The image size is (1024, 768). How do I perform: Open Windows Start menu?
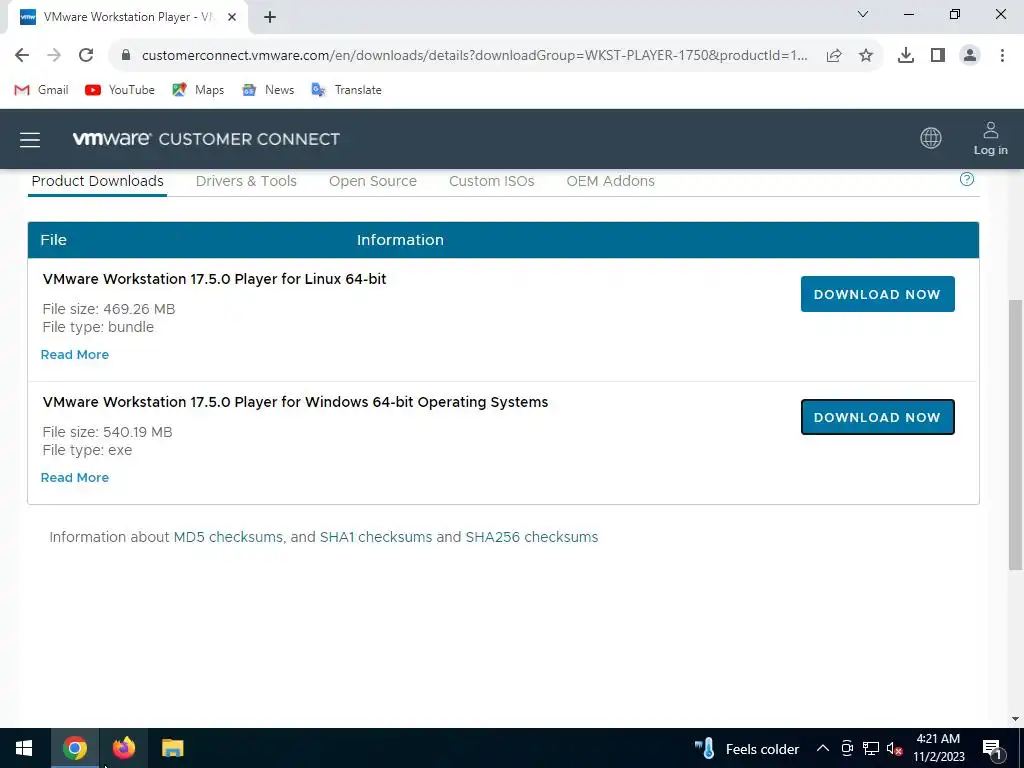24,748
